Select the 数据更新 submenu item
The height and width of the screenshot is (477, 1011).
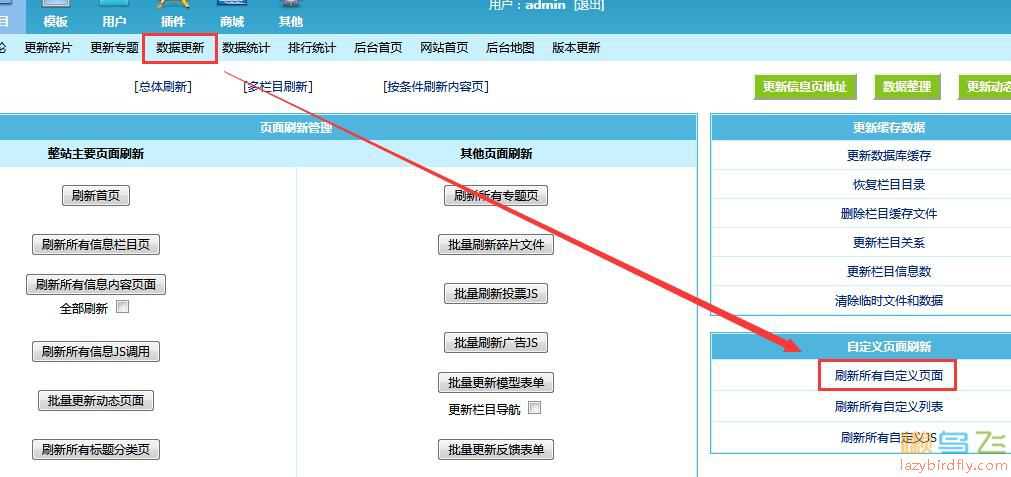pyautogui.click(x=180, y=48)
